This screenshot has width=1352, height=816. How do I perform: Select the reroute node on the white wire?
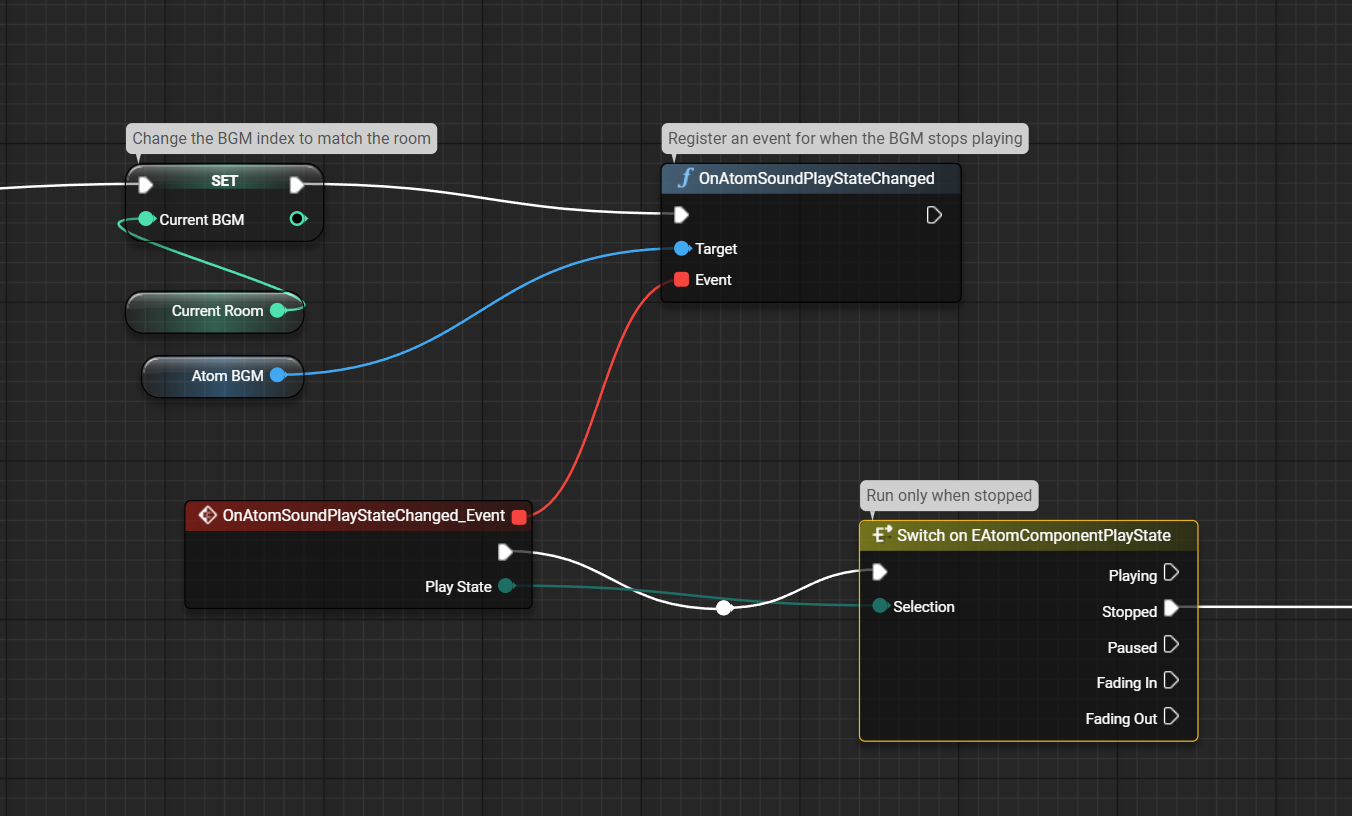click(x=725, y=607)
